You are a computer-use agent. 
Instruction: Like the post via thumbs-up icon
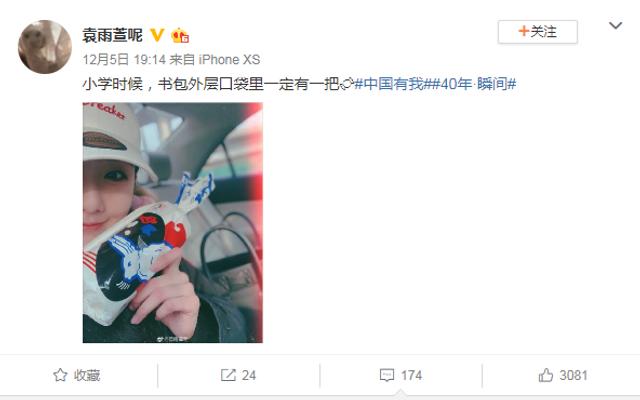click(546, 375)
